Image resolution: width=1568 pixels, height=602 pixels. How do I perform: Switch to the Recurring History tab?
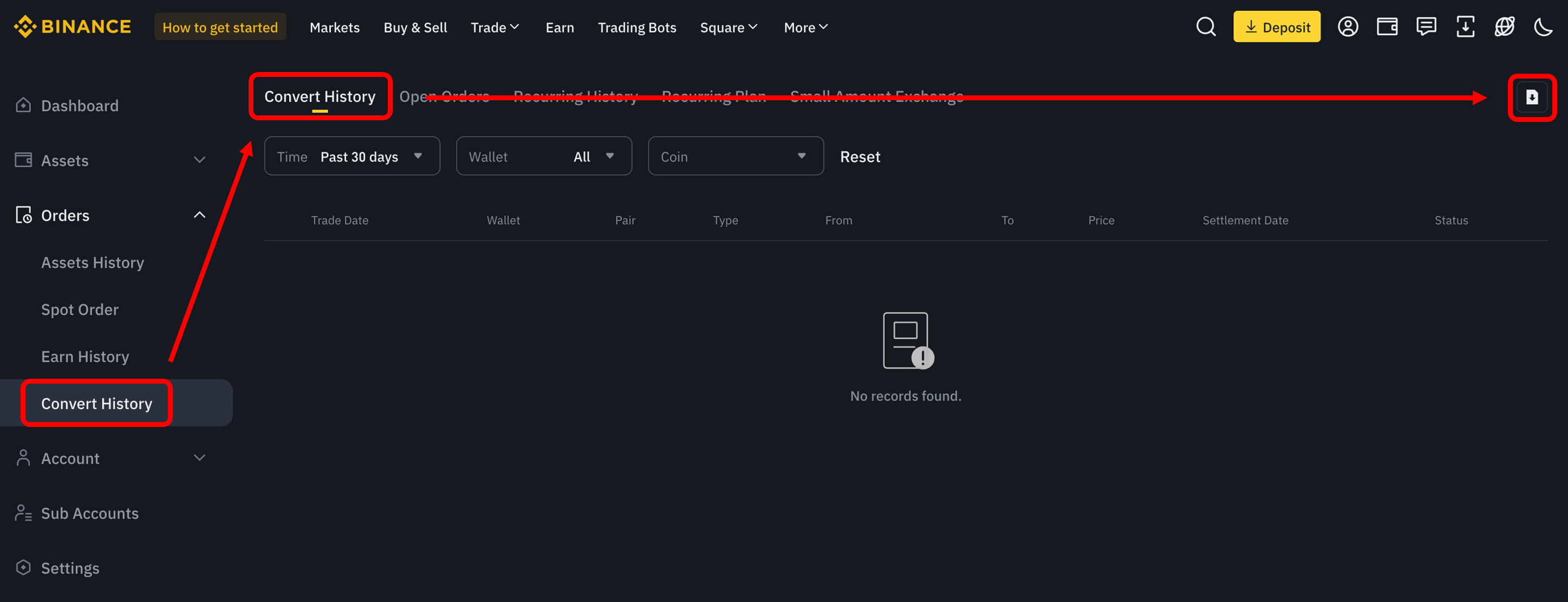575,96
